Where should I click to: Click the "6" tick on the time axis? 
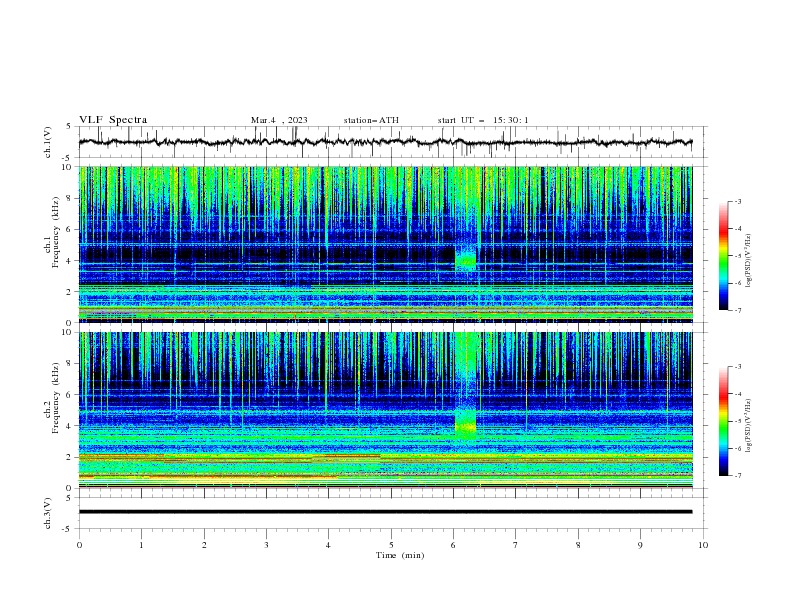pyautogui.click(x=453, y=545)
